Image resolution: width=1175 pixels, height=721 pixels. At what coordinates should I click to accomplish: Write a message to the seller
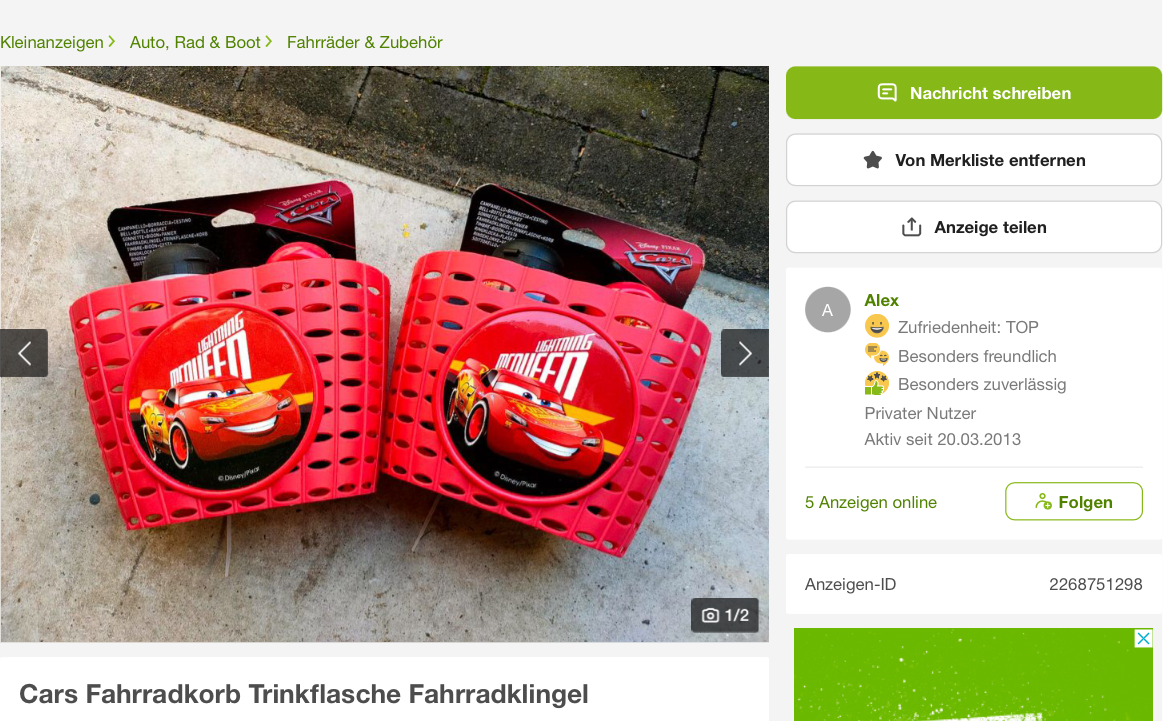(x=973, y=93)
